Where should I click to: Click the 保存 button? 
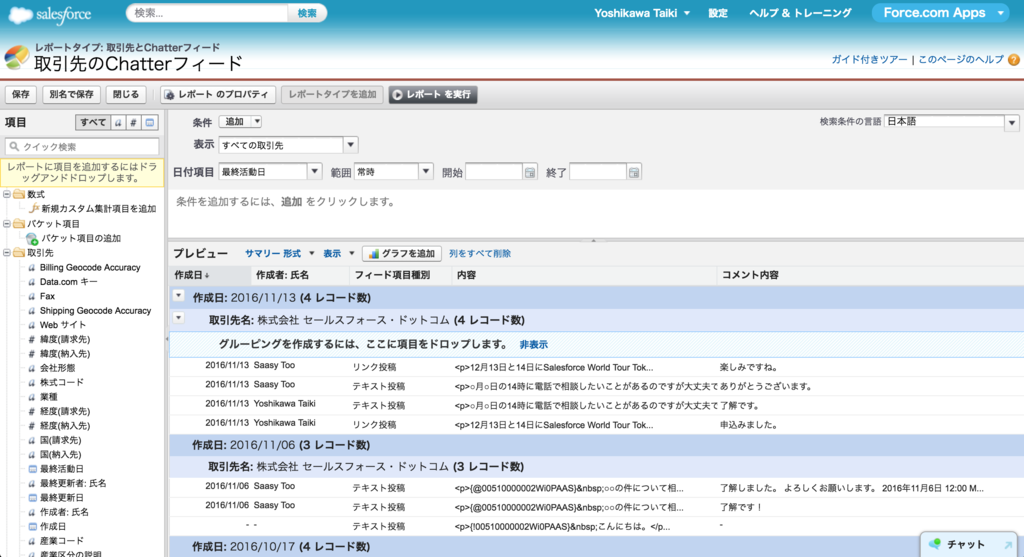[x=20, y=94]
